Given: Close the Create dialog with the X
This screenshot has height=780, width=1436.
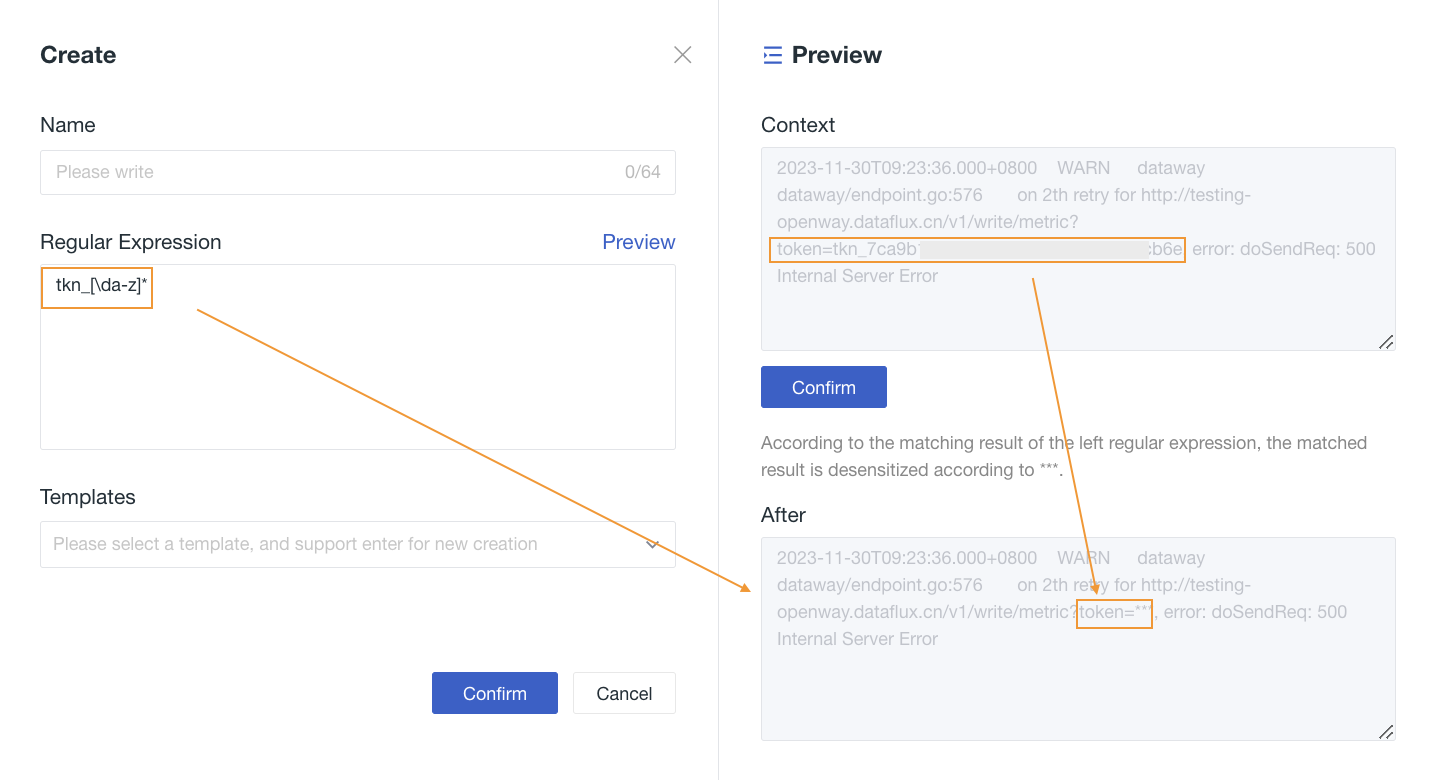Looking at the screenshot, I should click(x=683, y=55).
